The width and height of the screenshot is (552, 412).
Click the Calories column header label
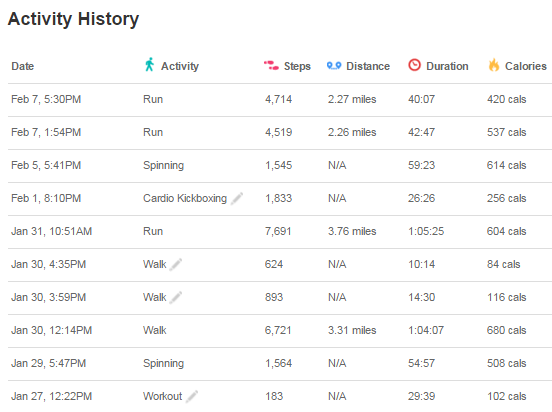(x=526, y=66)
